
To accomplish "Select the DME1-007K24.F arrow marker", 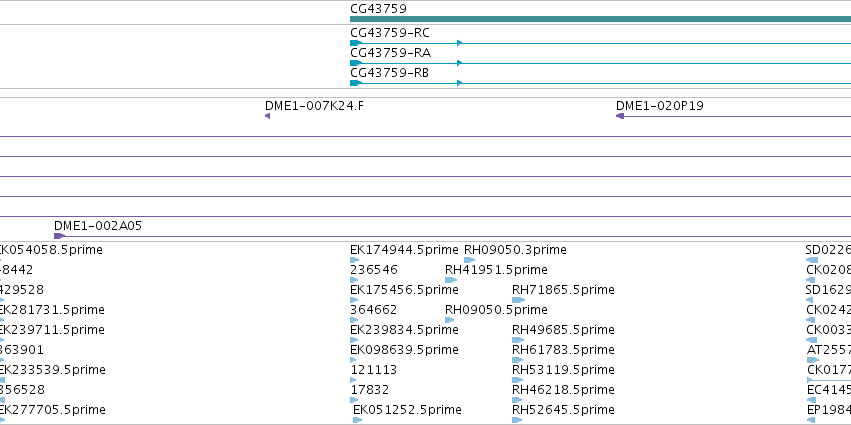I will click(x=268, y=116).
